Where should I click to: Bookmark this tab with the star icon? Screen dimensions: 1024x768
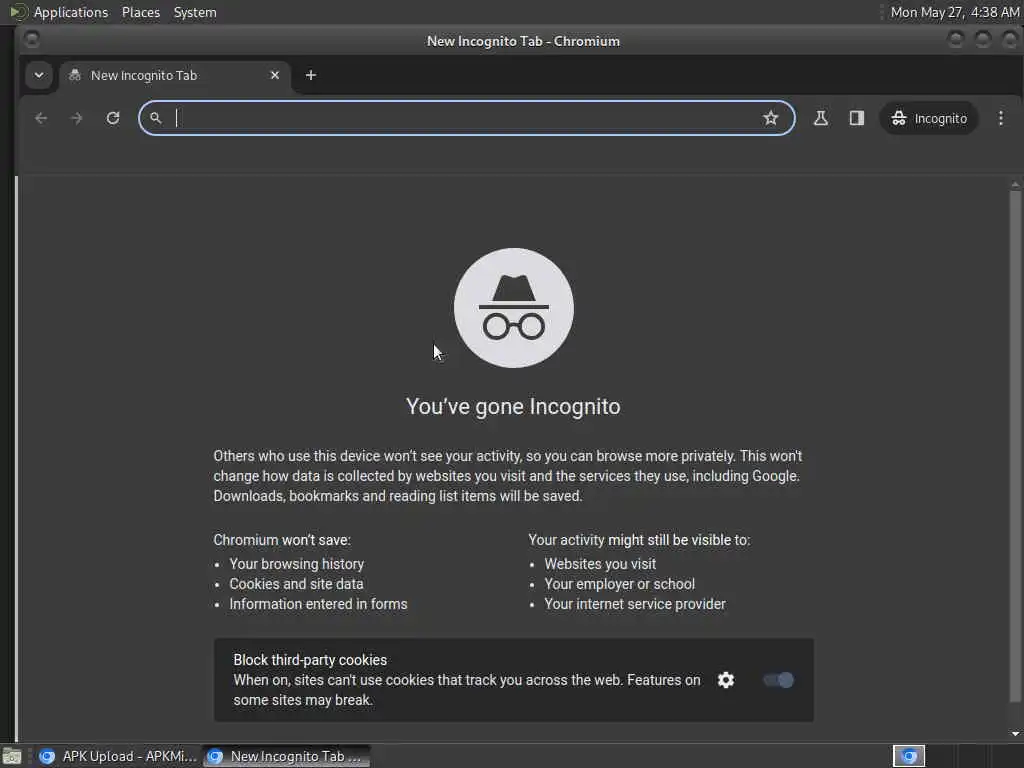pyautogui.click(x=771, y=118)
